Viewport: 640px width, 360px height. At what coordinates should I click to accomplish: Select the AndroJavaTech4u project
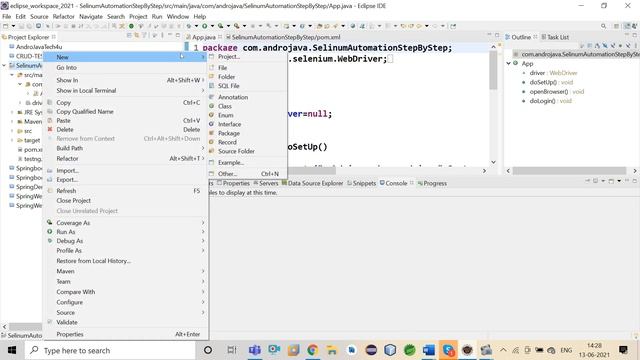pos(38,47)
